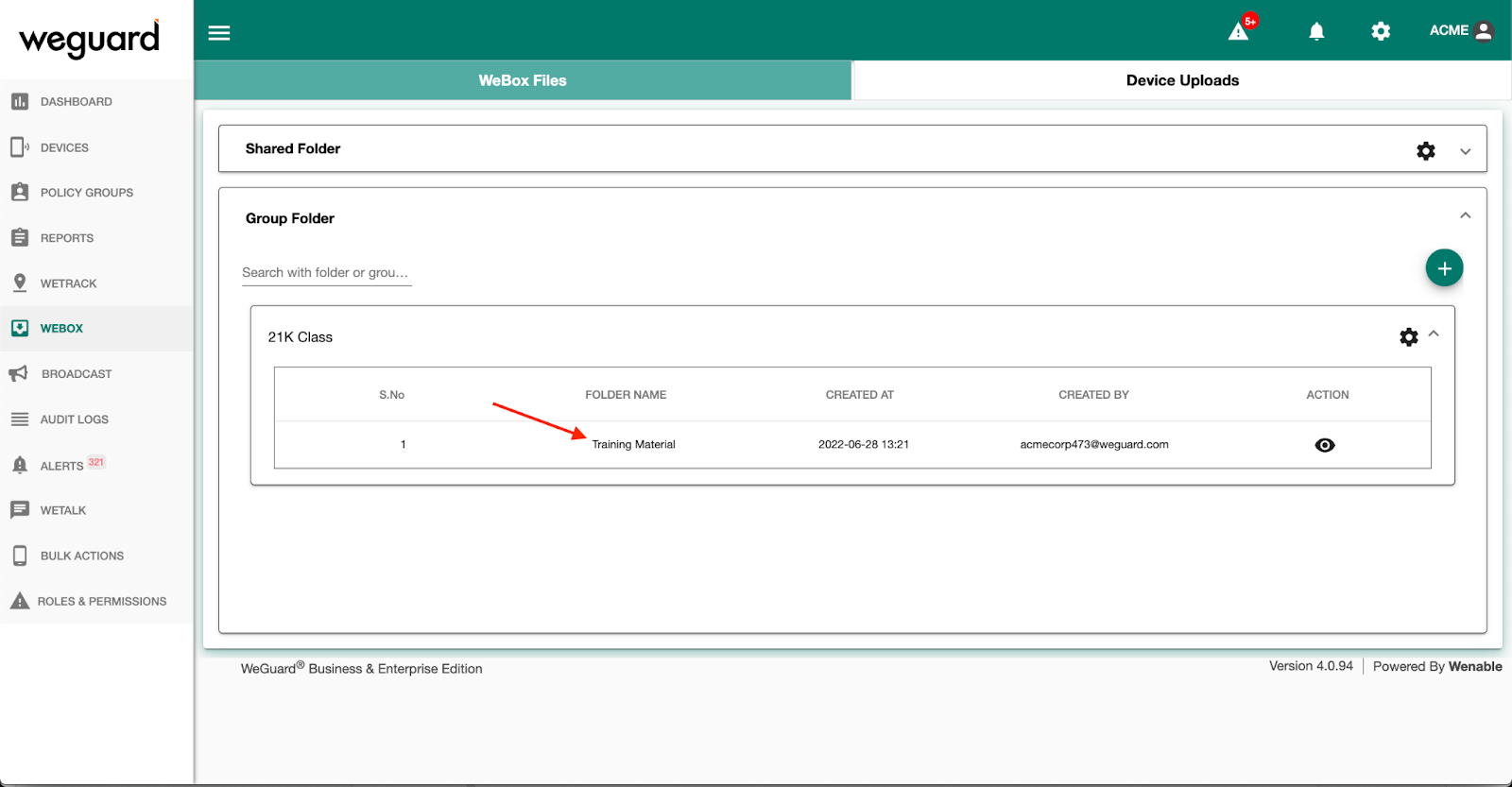The image size is (1512, 787).
Task: Click the ACTION column header
Action: coord(1327,395)
